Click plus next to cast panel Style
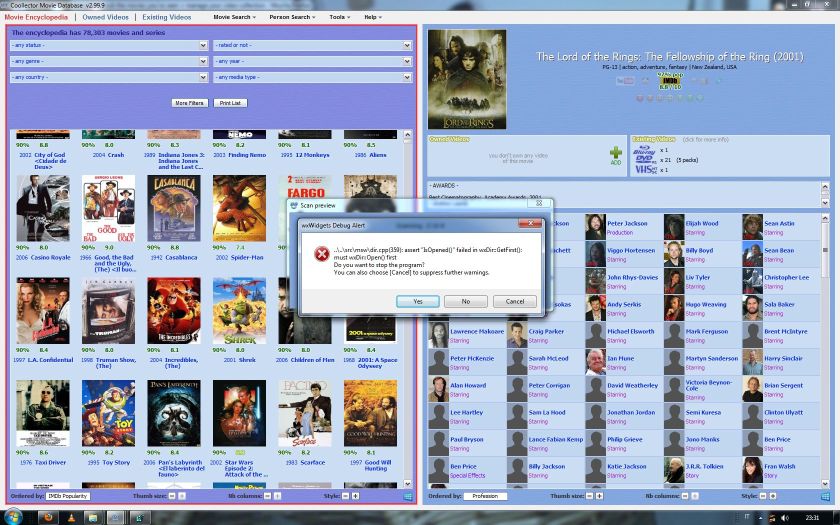Image resolution: width=840 pixels, height=525 pixels. pos(772,496)
